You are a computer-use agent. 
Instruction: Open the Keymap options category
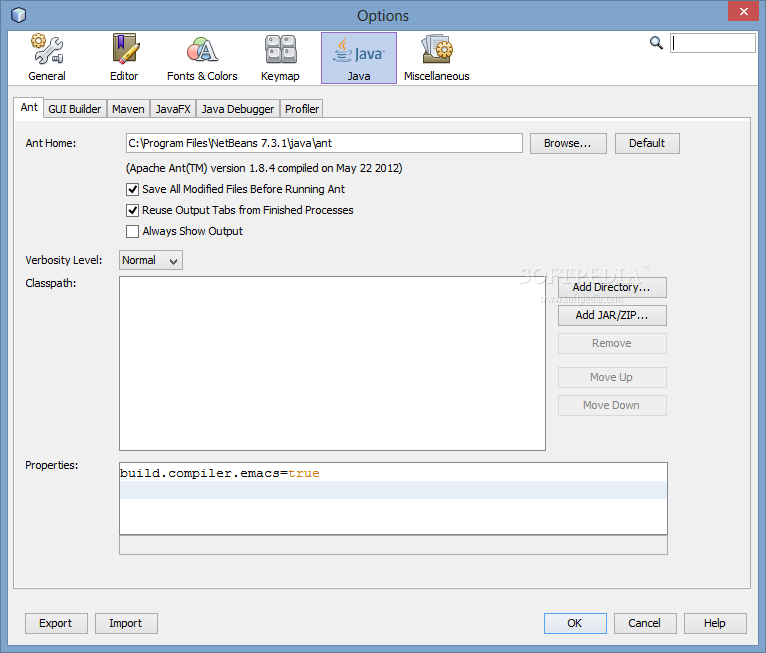(280, 58)
